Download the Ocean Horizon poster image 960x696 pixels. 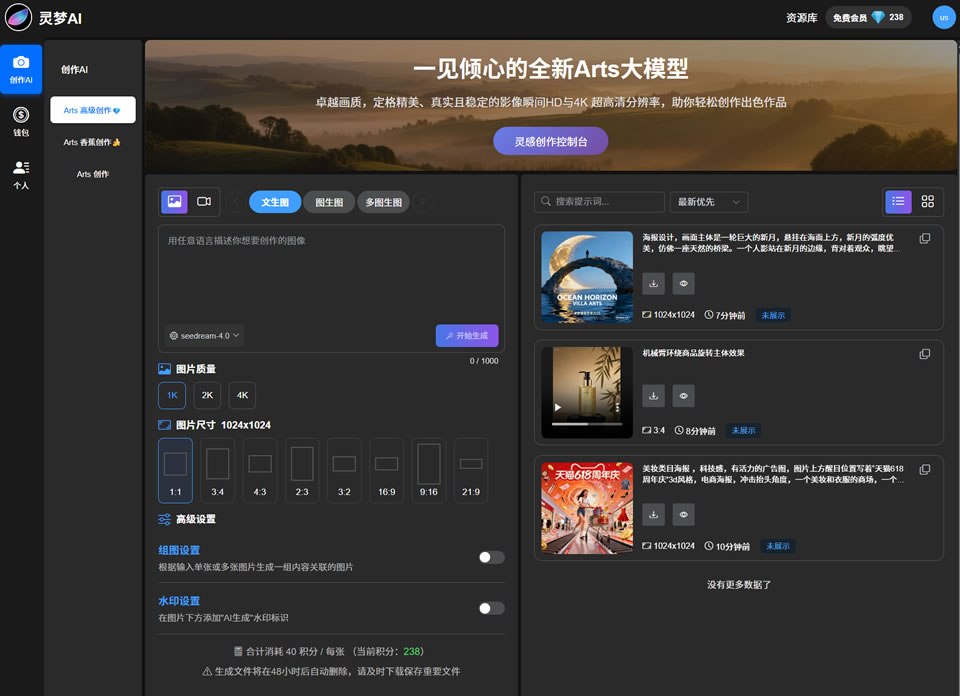point(653,284)
